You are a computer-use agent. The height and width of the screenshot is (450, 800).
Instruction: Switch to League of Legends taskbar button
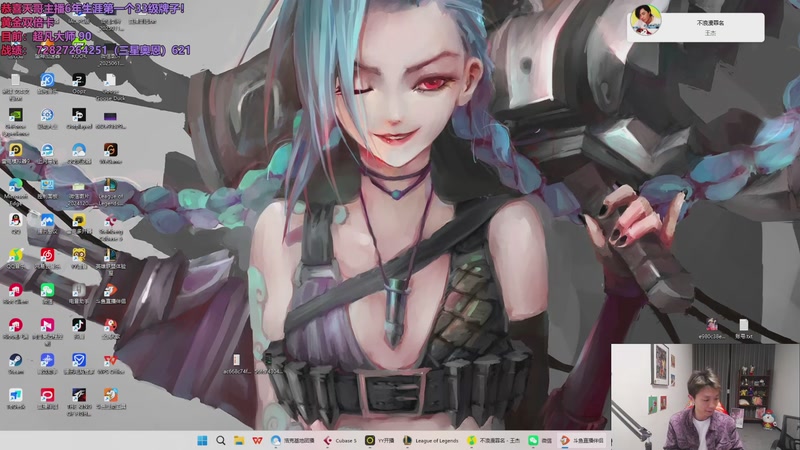(x=431, y=440)
